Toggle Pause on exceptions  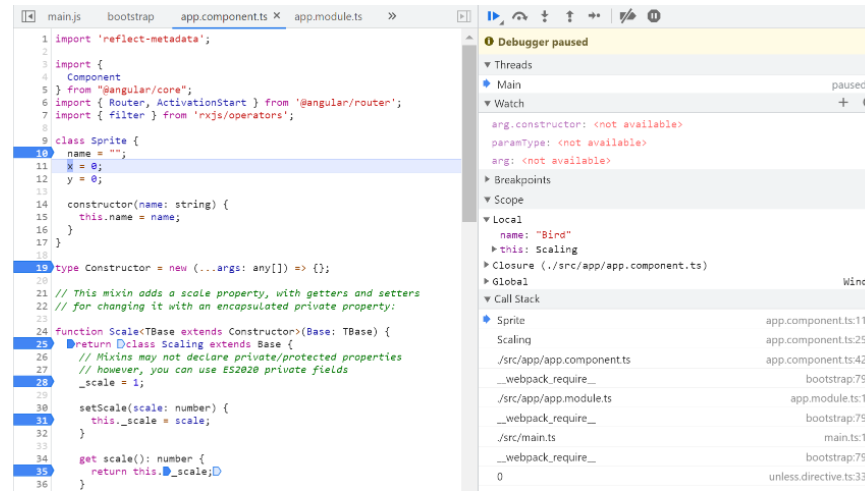(654, 16)
